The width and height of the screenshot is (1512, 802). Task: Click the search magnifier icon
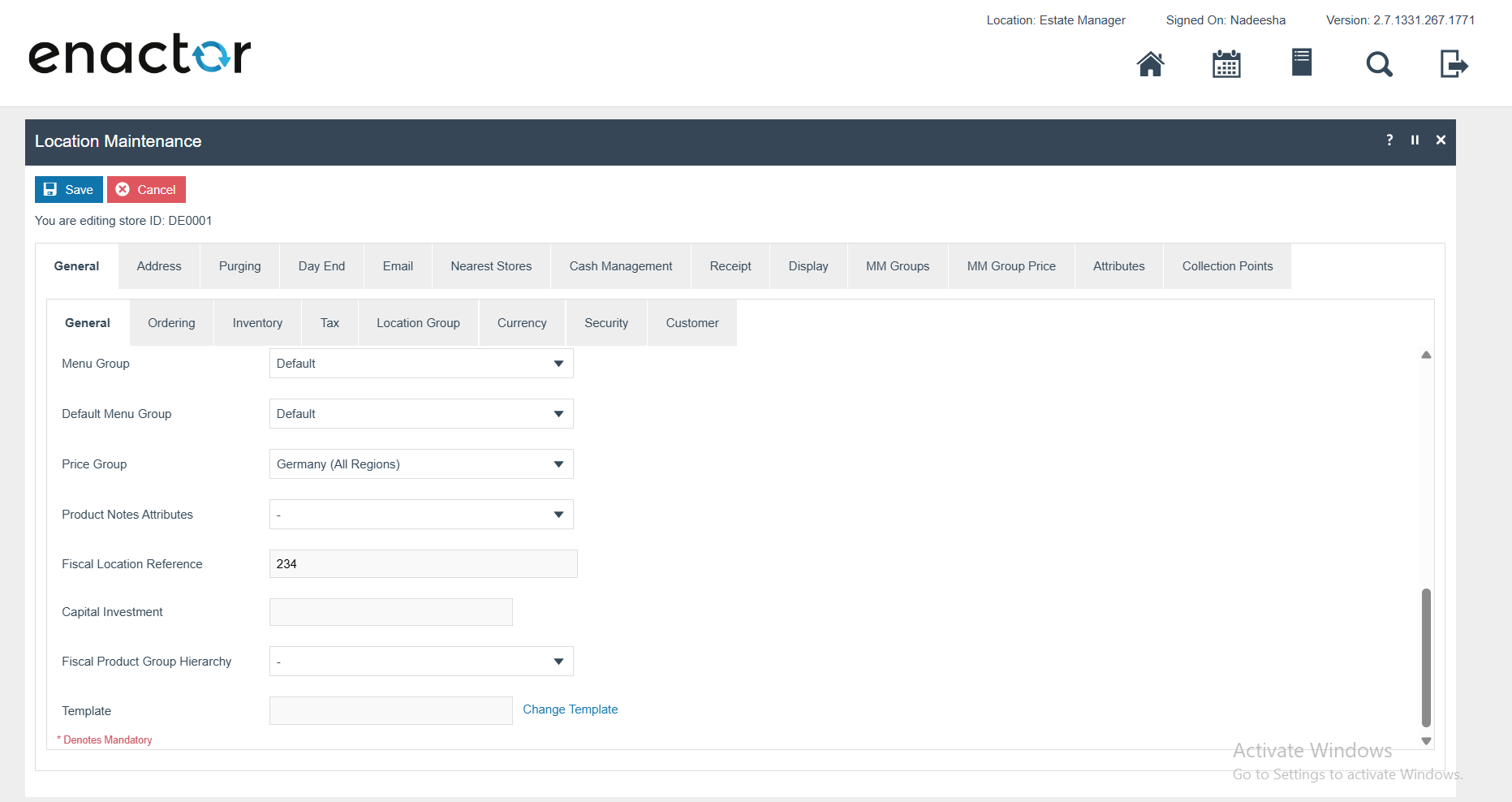click(x=1379, y=63)
